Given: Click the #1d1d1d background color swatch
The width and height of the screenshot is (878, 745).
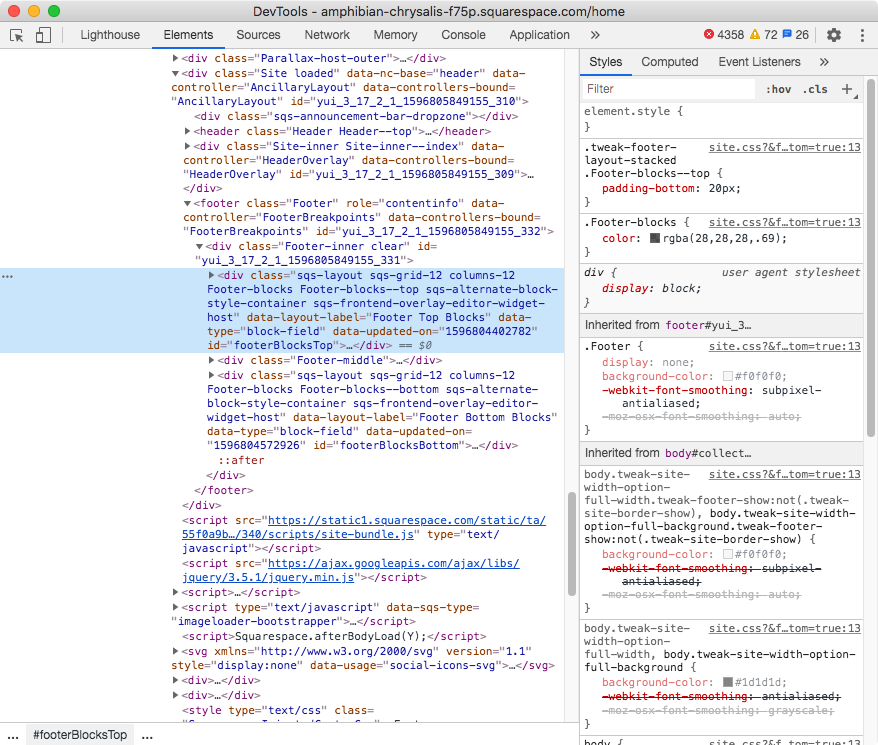Looking at the screenshot, I should pos(728,682).
